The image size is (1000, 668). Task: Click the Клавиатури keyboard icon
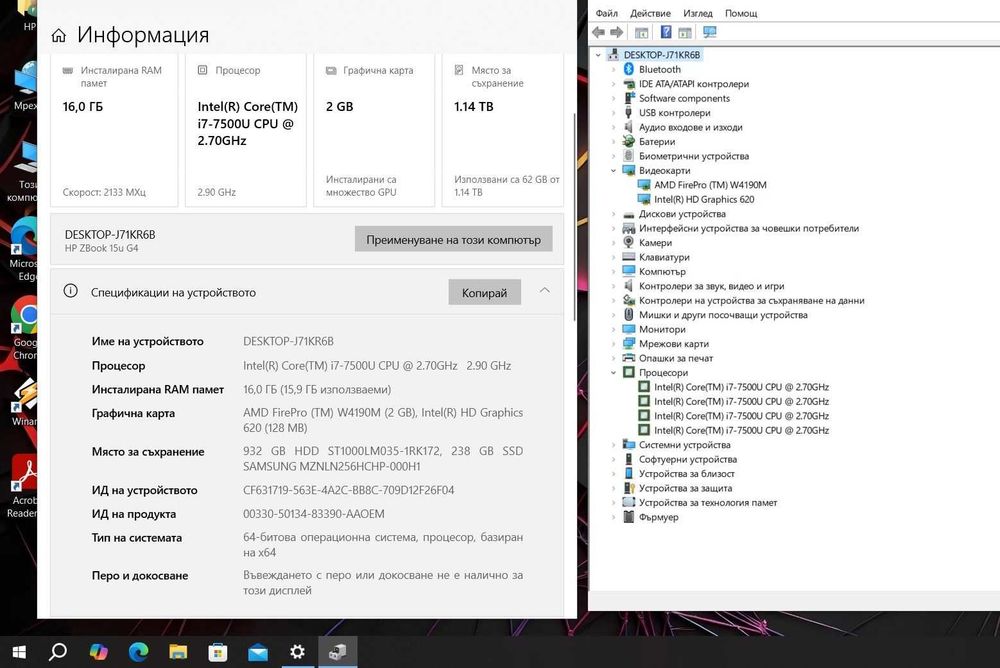pyautogui.click(x=628, y=256)
